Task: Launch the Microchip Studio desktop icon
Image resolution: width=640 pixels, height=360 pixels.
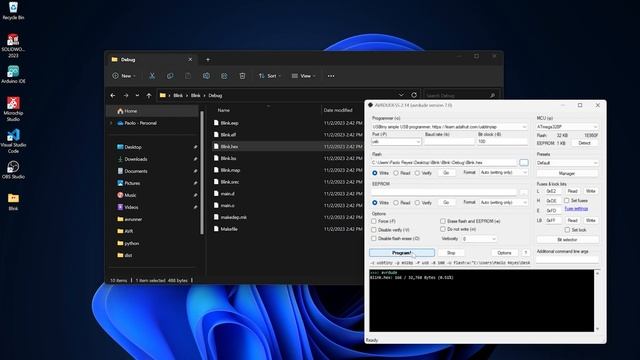Action: click(13, 109)
